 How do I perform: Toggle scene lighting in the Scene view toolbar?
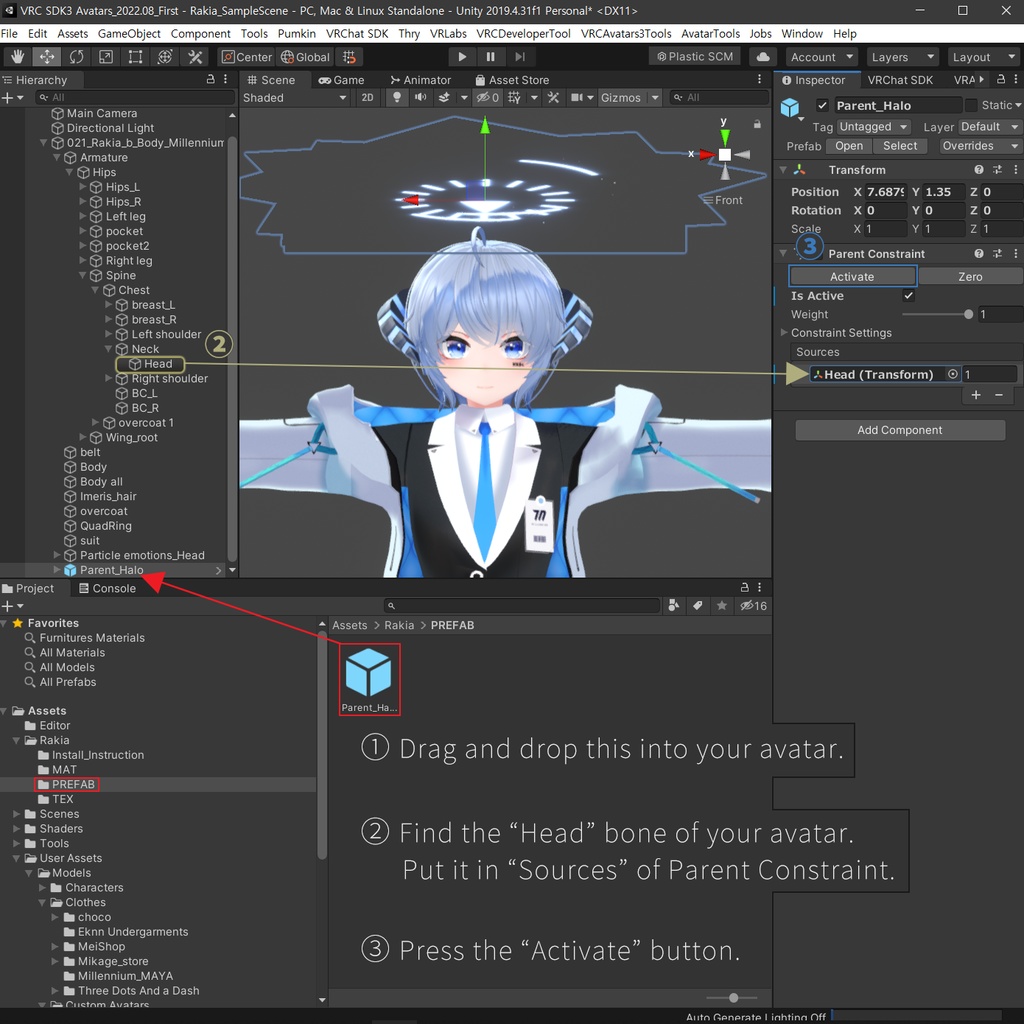pos(396,97)
